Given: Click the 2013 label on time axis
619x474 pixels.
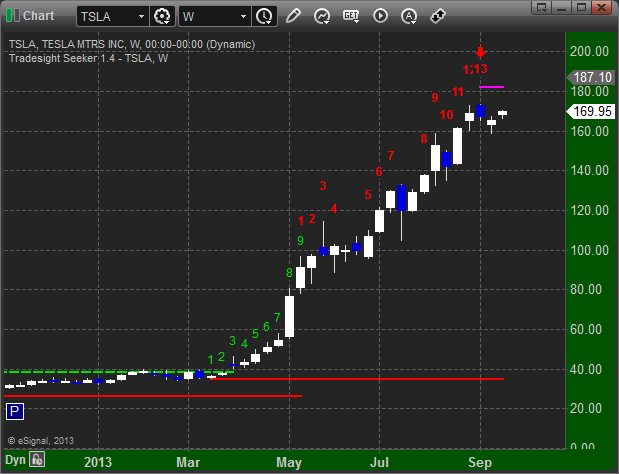Looking at the screenshot, I should (98, 462).
